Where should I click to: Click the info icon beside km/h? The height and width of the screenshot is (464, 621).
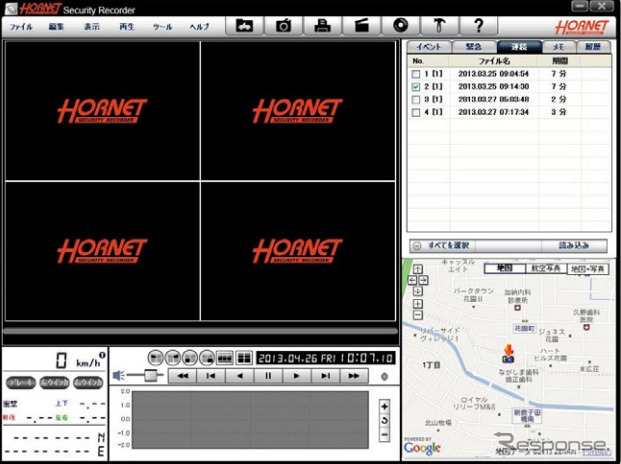(102, 355)
